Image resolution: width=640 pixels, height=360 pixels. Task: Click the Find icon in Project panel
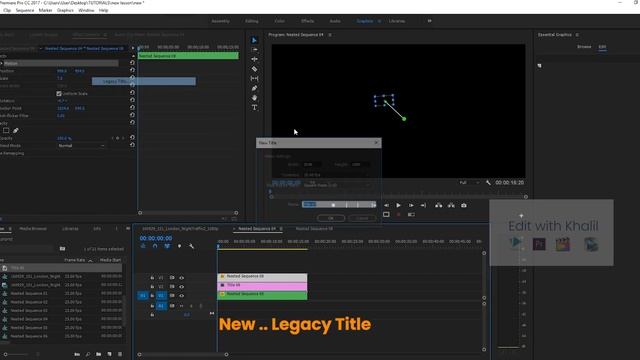coord(88,354)
